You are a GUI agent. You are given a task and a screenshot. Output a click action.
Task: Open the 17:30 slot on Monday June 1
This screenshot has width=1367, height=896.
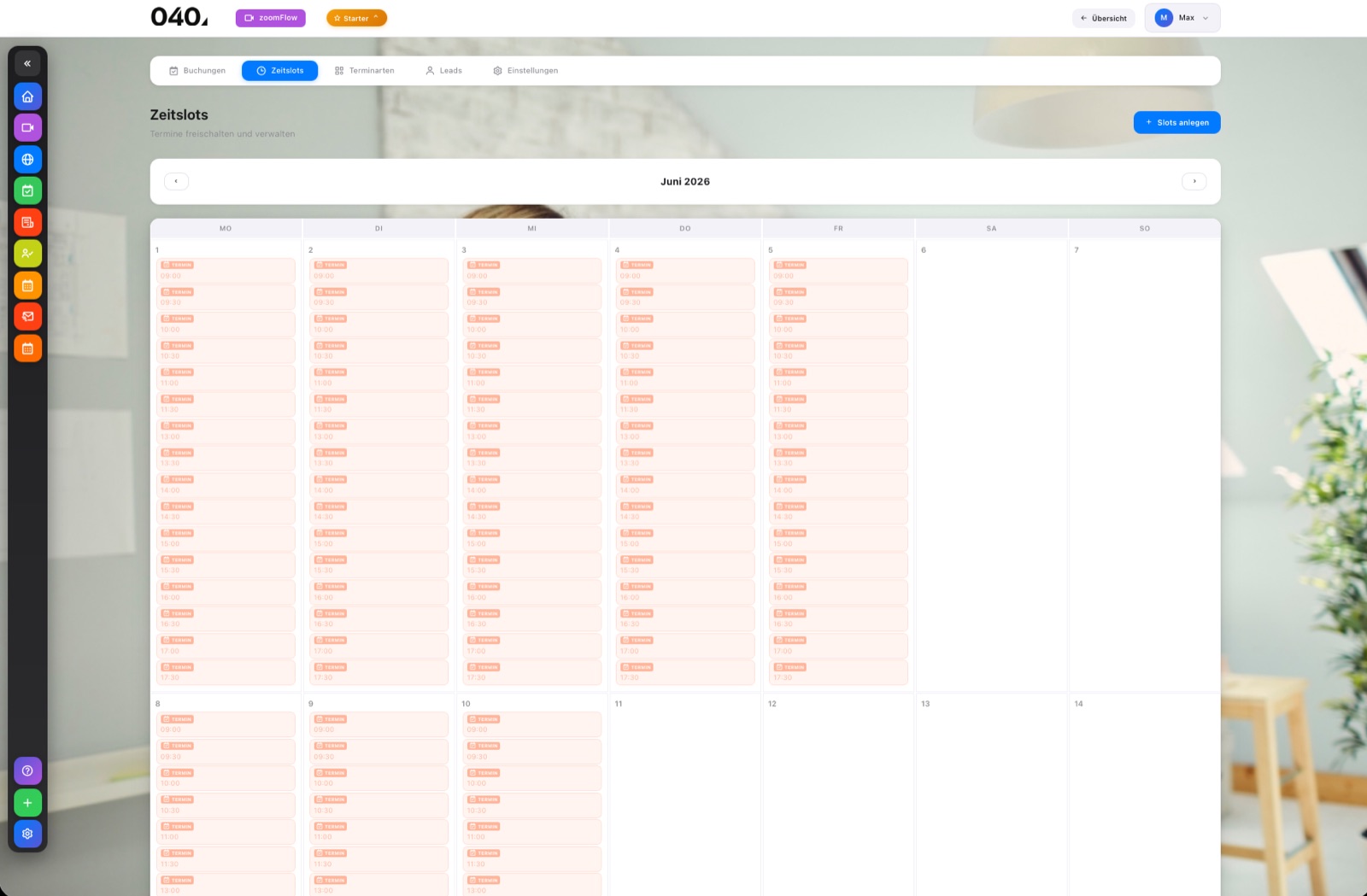coord(226,673)
